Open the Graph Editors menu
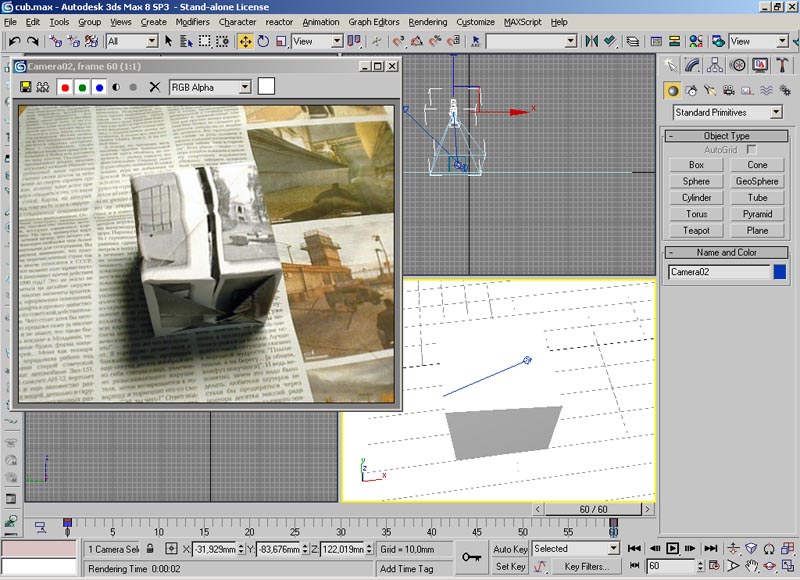 374,21
